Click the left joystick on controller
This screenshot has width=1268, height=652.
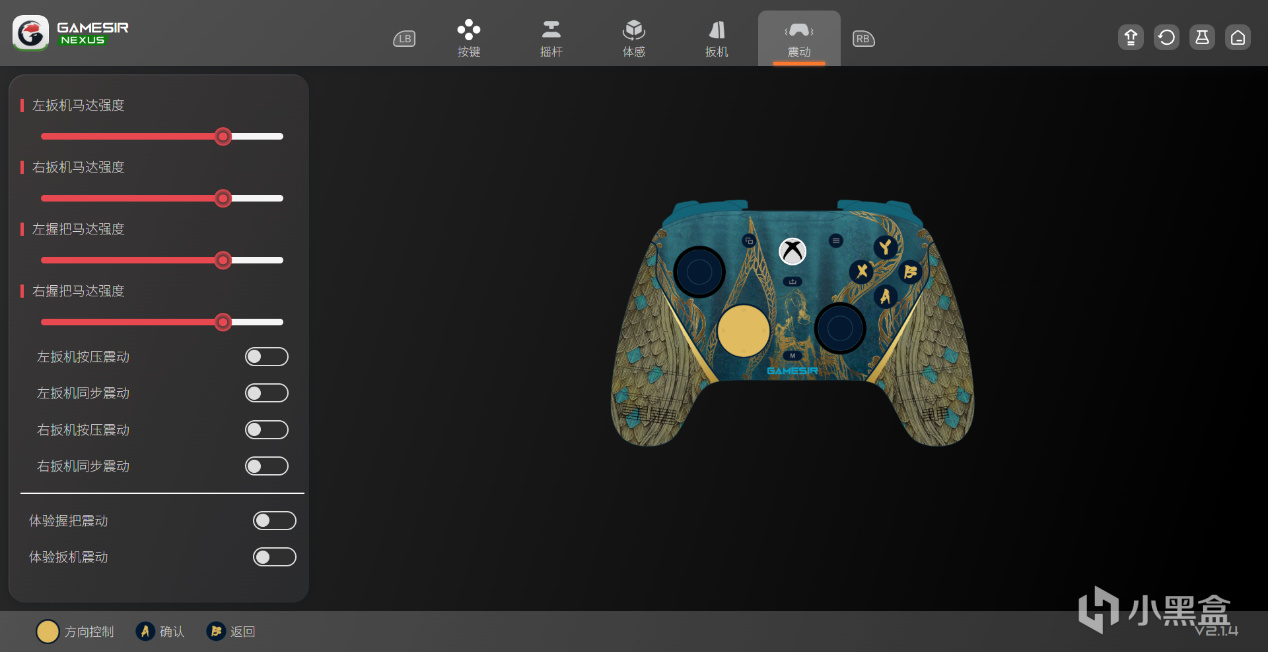[x=699, y=272]
